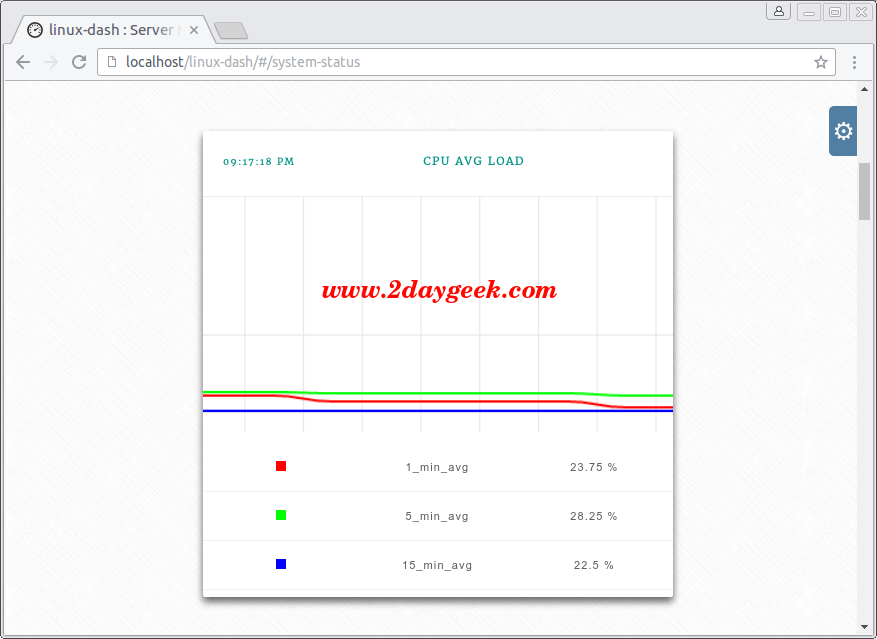Click the scrollbar down arrow

click(x=864, y=627)
